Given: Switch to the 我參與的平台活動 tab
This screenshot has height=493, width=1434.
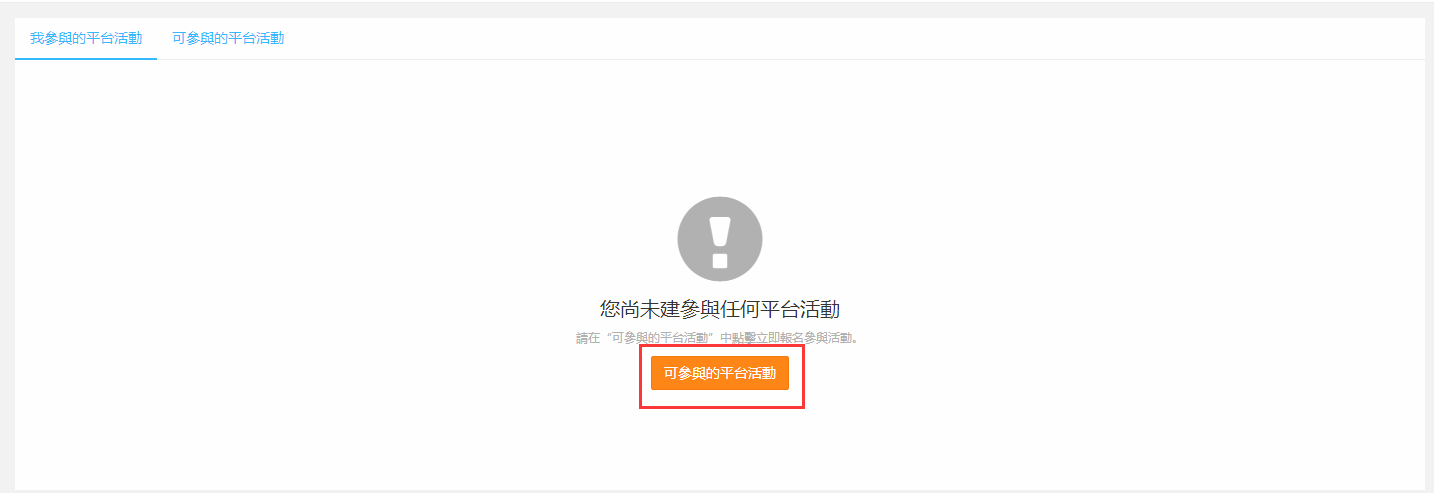Looking at the screenshot, I should click(86, 38).
